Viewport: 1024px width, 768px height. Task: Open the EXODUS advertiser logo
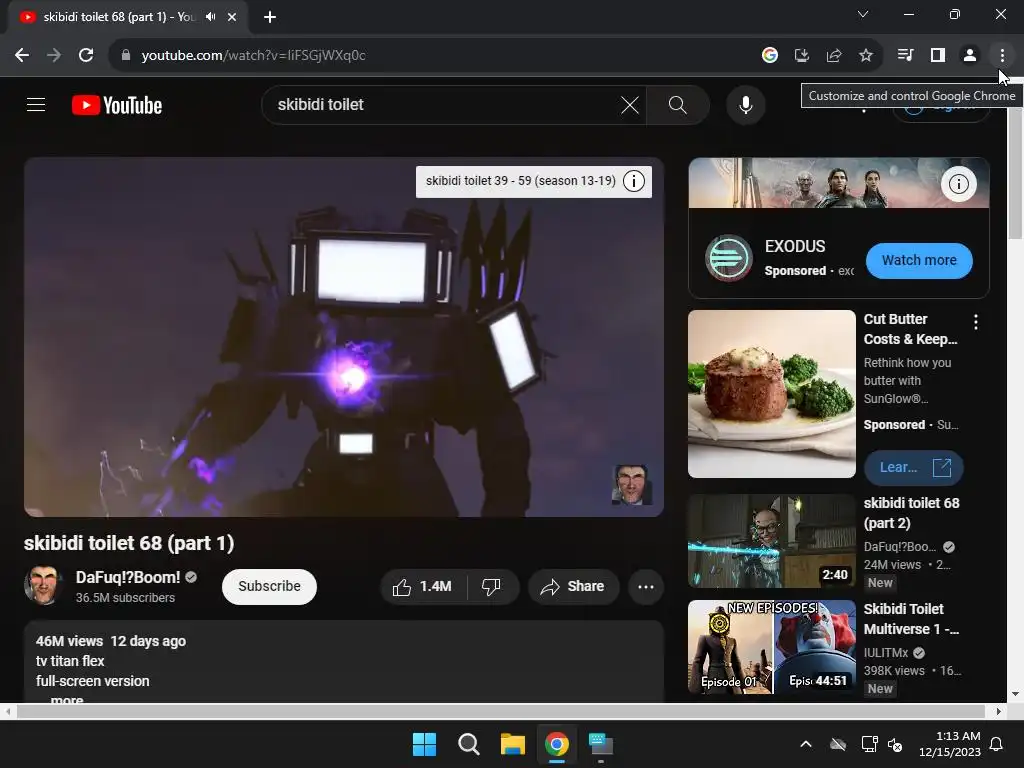729,258
